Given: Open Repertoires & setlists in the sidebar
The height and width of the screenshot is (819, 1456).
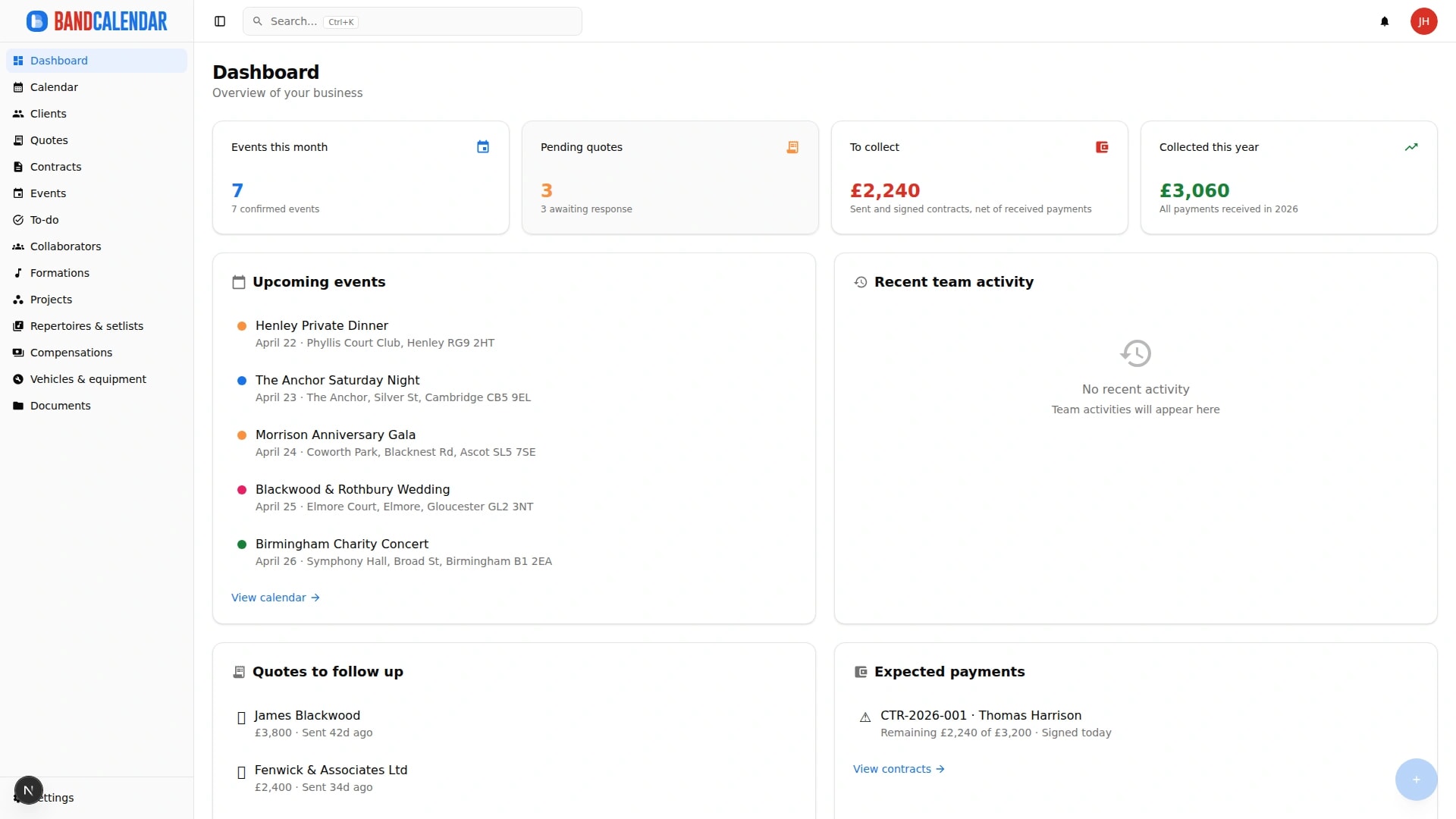Looking at the screenshot, I should (x=96, y=326).
